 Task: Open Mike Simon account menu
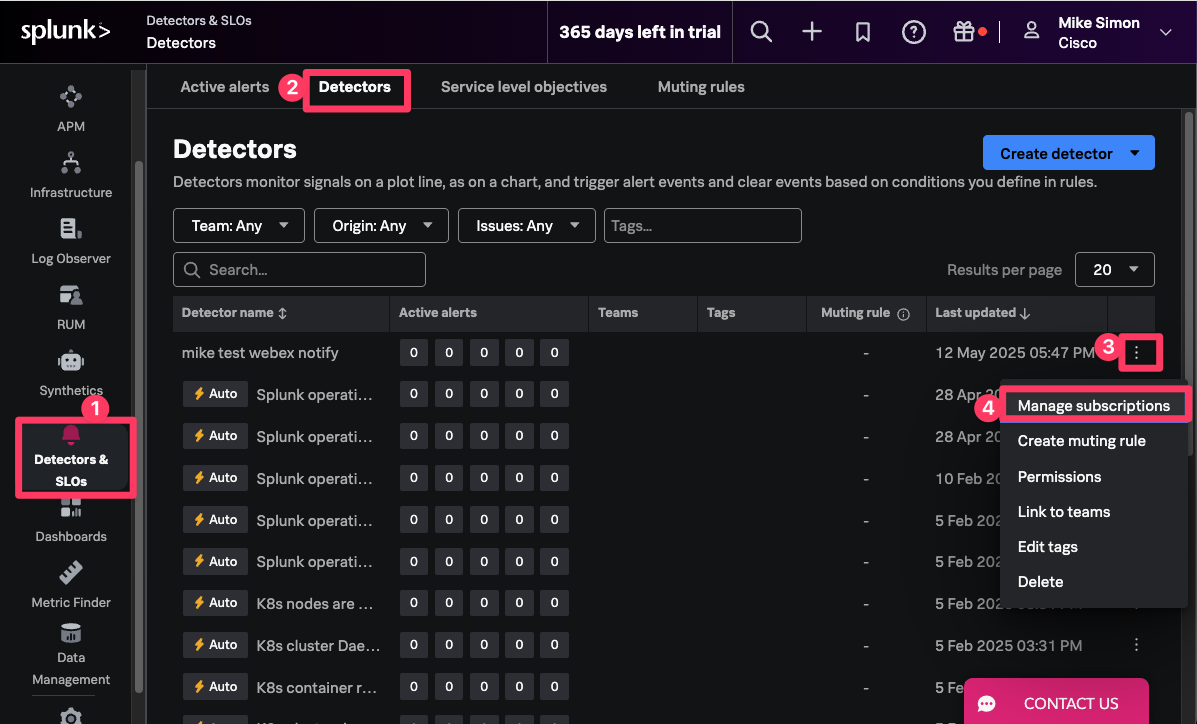click(1097, 32)
